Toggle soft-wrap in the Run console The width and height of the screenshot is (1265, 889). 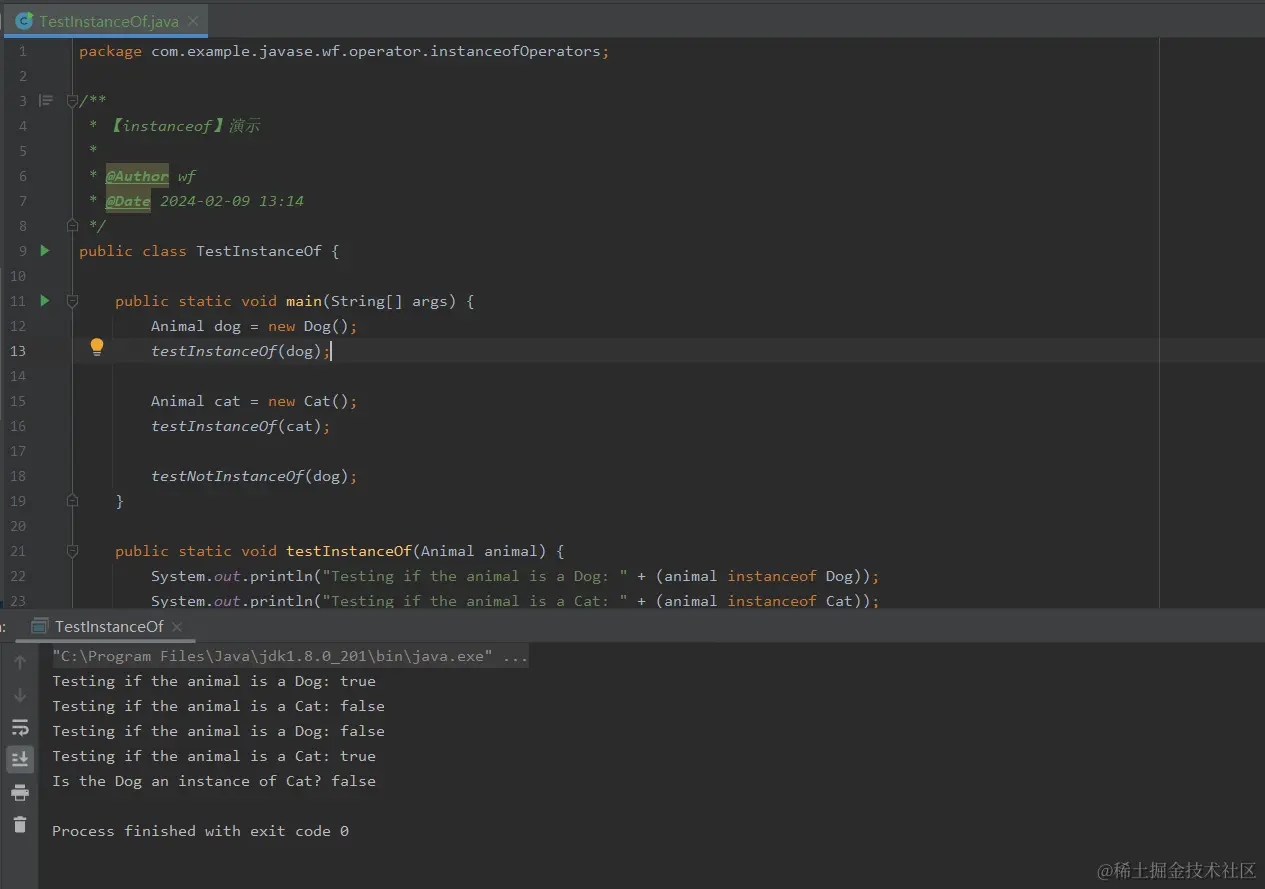20,727
